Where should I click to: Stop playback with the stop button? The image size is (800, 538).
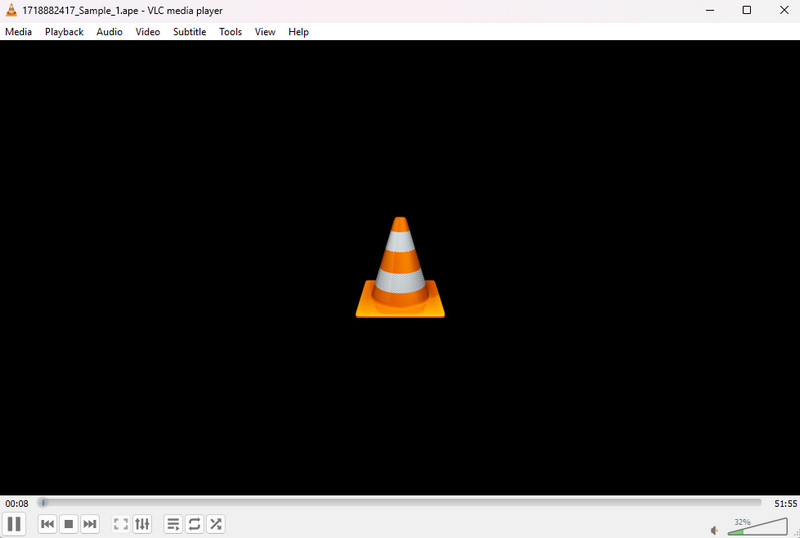[x=69, y=524]
